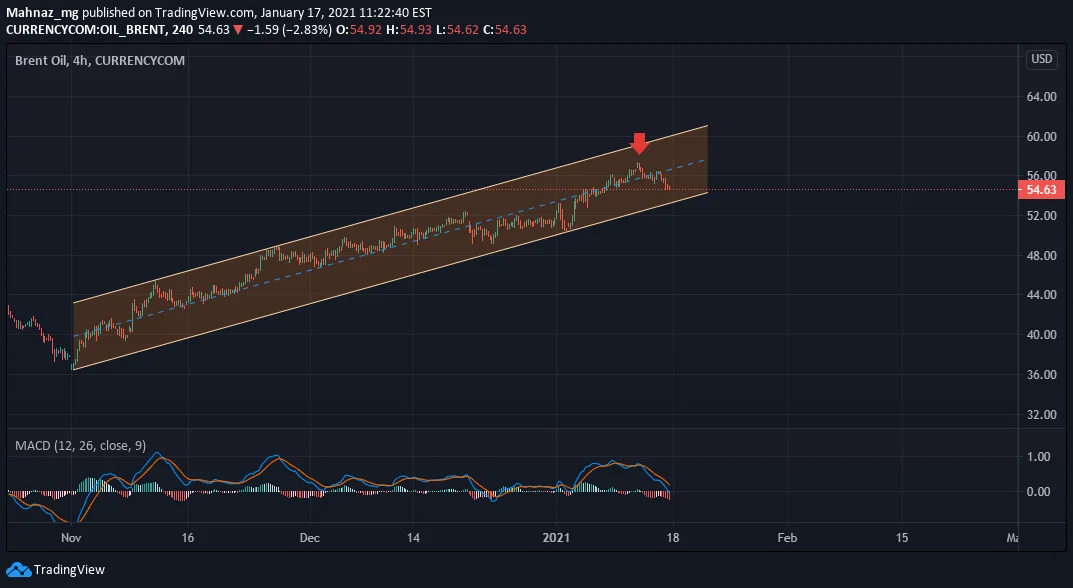Click the red down arrow marker
The image size is (1073, 588).
638,144
